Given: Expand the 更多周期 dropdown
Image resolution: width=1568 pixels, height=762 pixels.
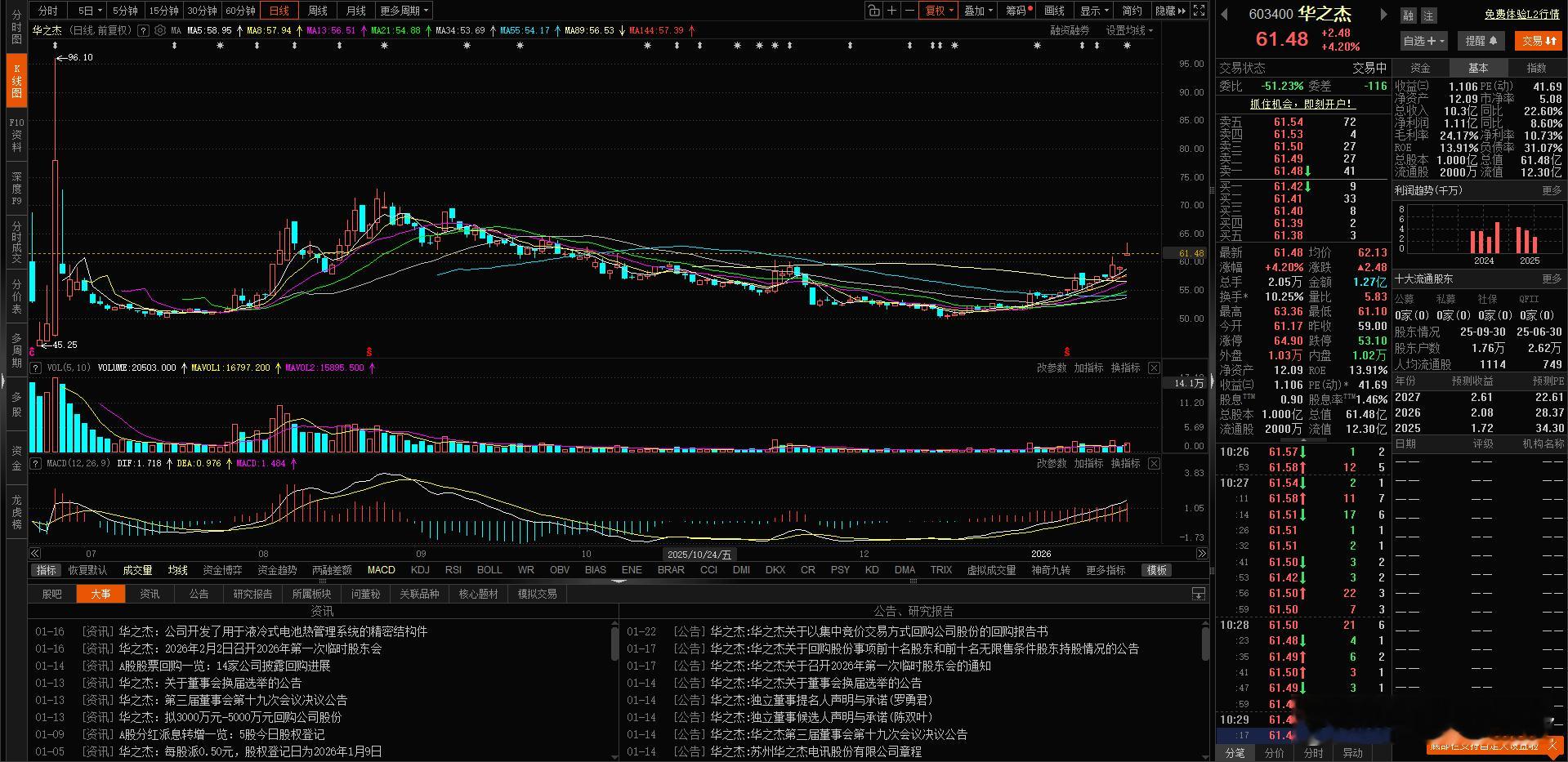Looking at the screenshot, I should pos(404,11).
